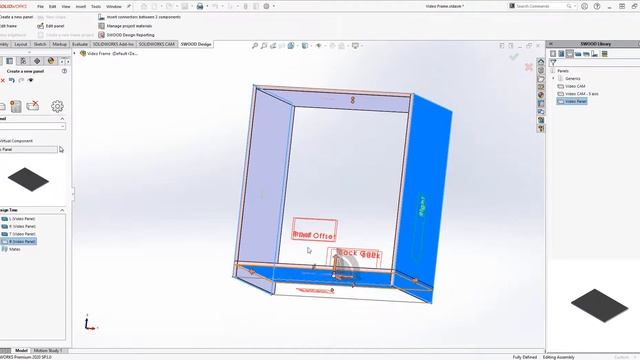Click the print icon in the top toolbar
The width and height of the screenshot is (640, 360).
200,6
